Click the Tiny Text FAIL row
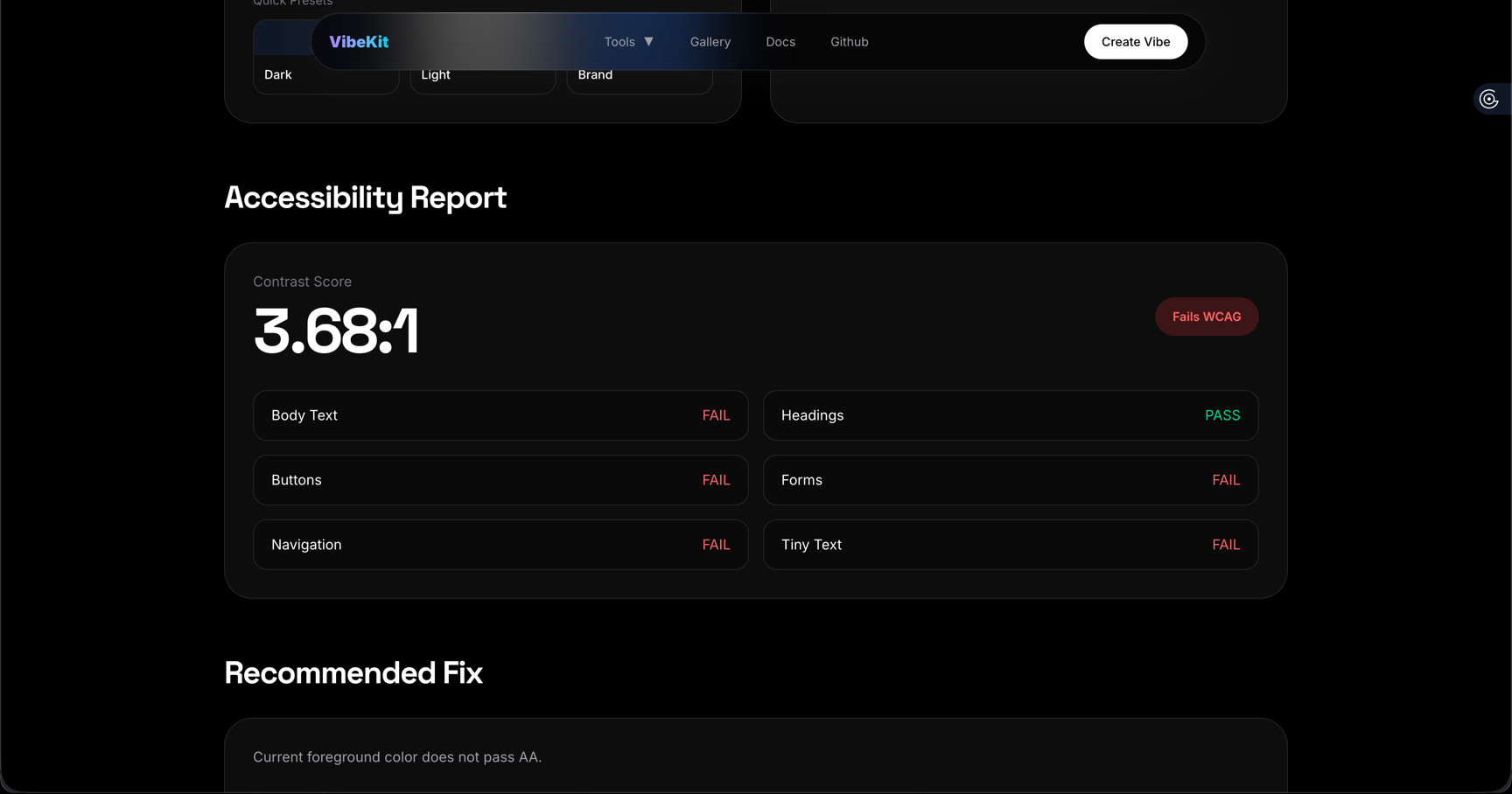The image size is (1512, 794). click(1011, 545)
